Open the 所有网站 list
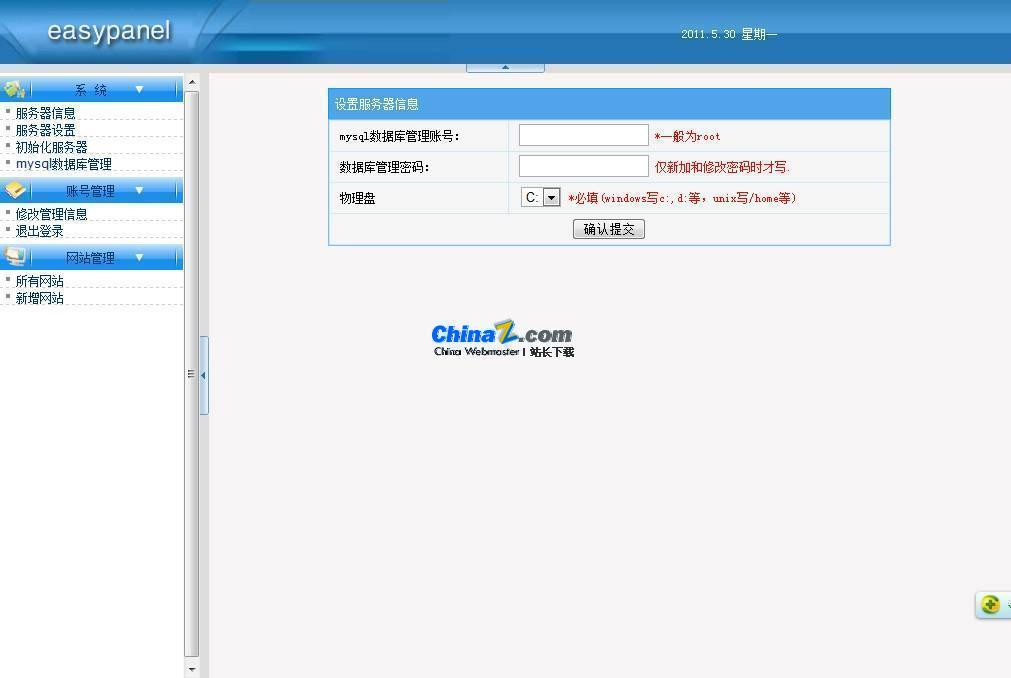Screen dimensions: 1011x678 (39, 281)
